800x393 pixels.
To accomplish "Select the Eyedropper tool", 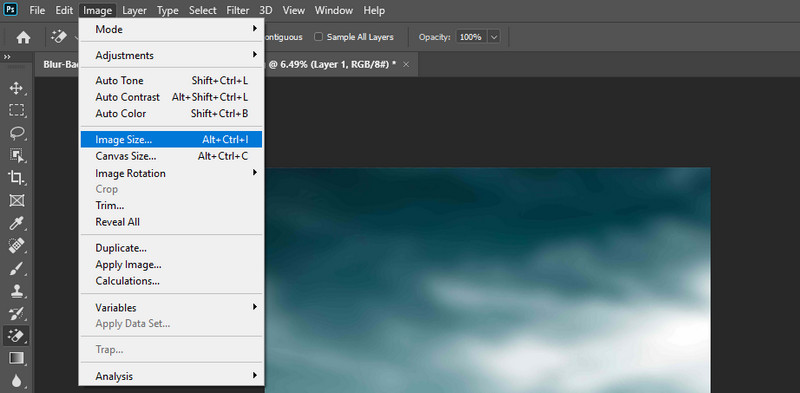I will pyautogui.click(x=17, y=223).
